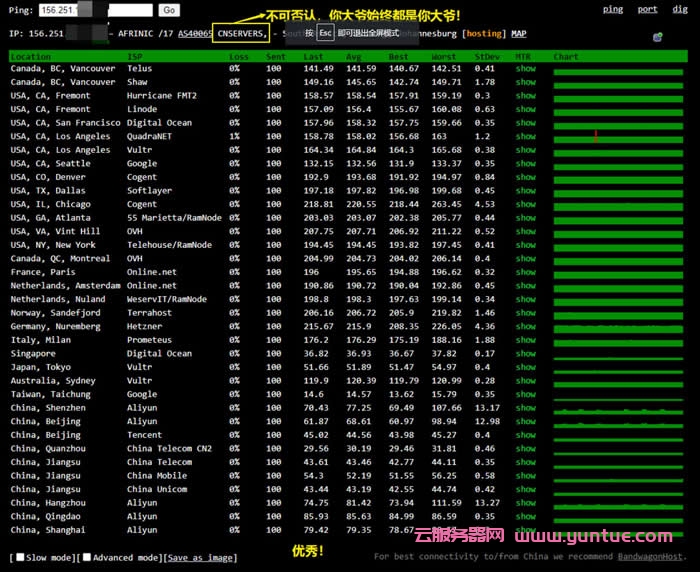
Task: Show MTR for Japan Tokyo Vultr
Action: (x=525, y=367)
